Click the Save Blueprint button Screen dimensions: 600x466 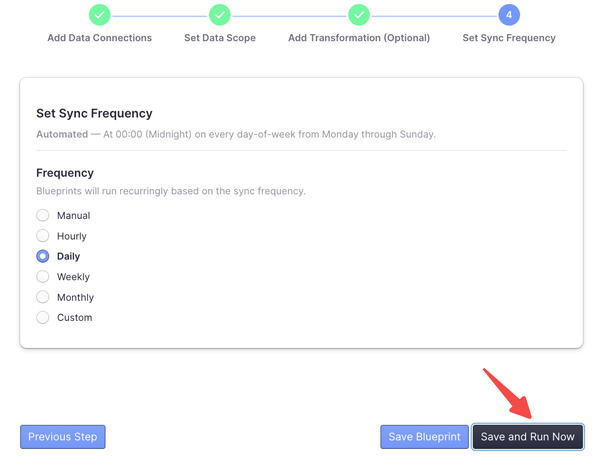424,437
